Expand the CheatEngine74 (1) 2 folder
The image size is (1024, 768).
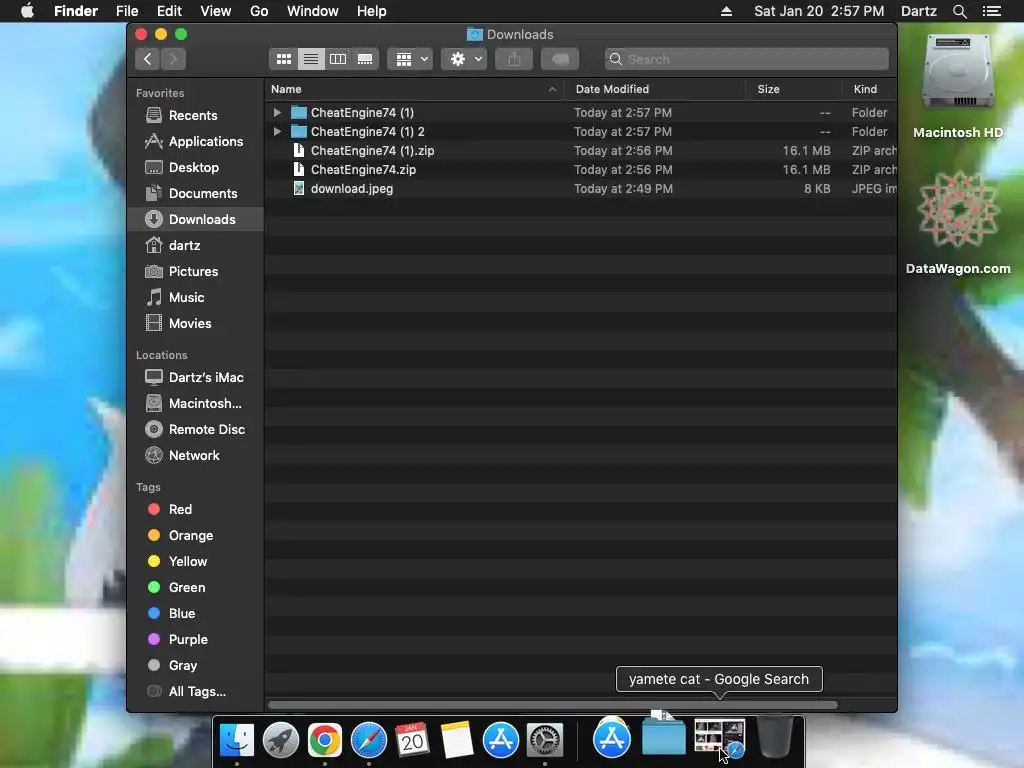(277, 131)
